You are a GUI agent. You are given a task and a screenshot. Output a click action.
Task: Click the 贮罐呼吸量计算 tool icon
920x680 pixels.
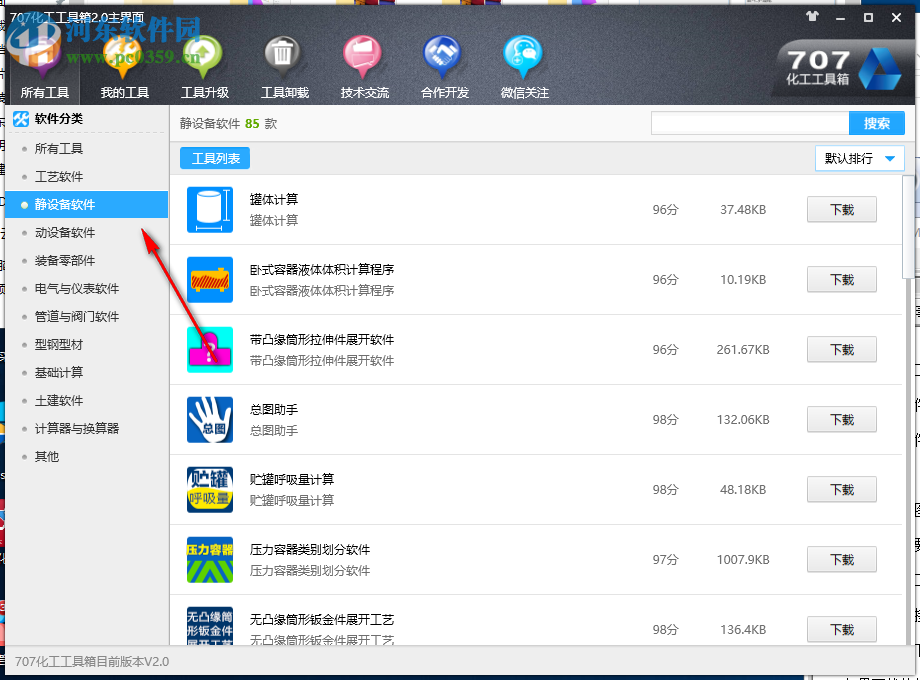pyautogui.click(x=209, y=489)
